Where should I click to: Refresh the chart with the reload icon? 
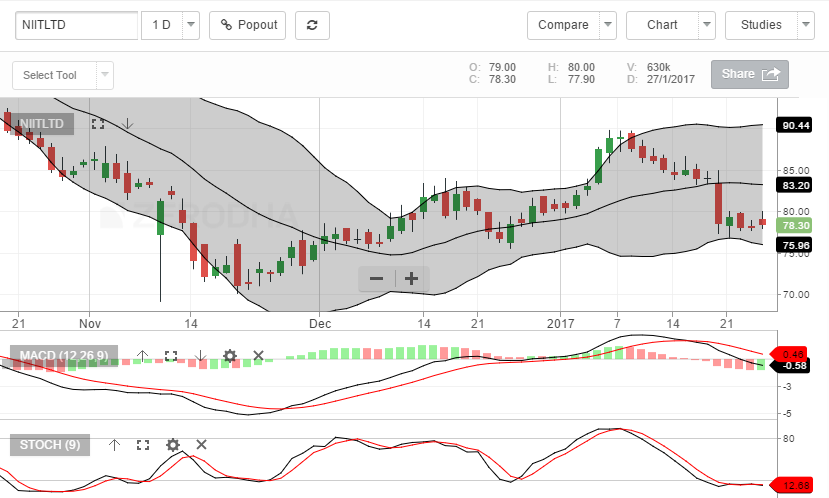[312, 25]
